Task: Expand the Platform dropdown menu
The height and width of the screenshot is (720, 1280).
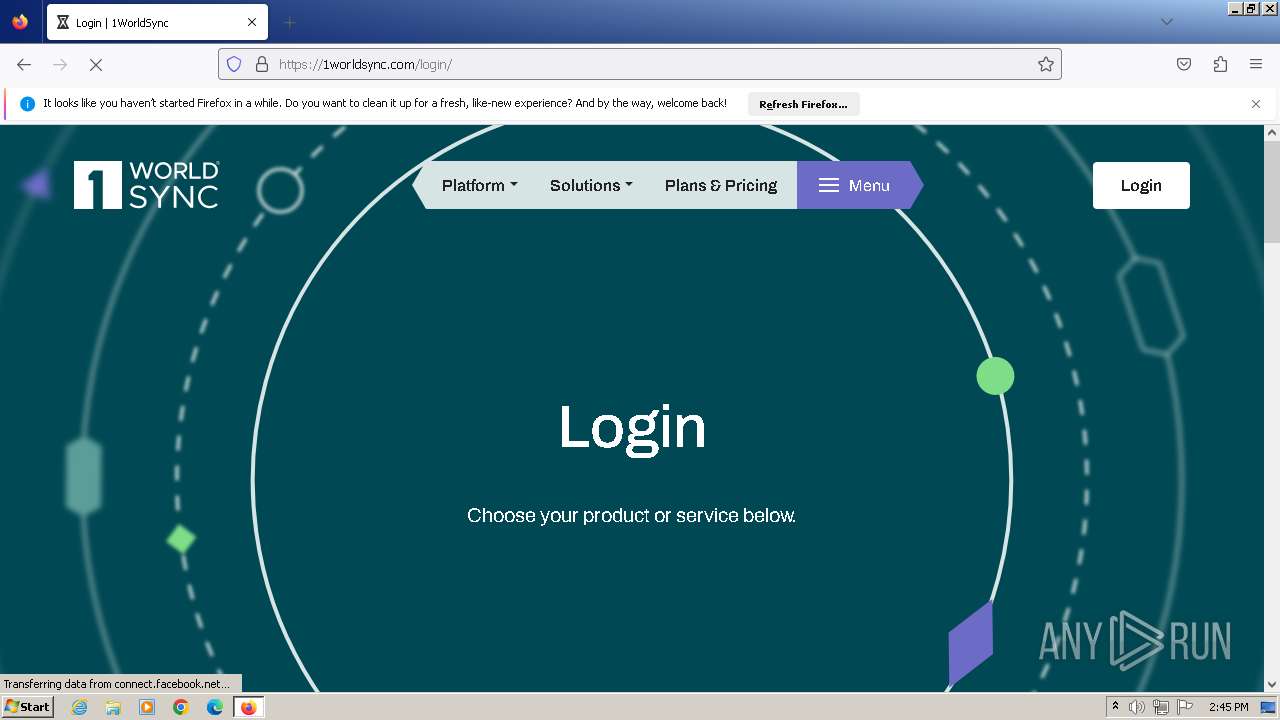Action: 480,185
